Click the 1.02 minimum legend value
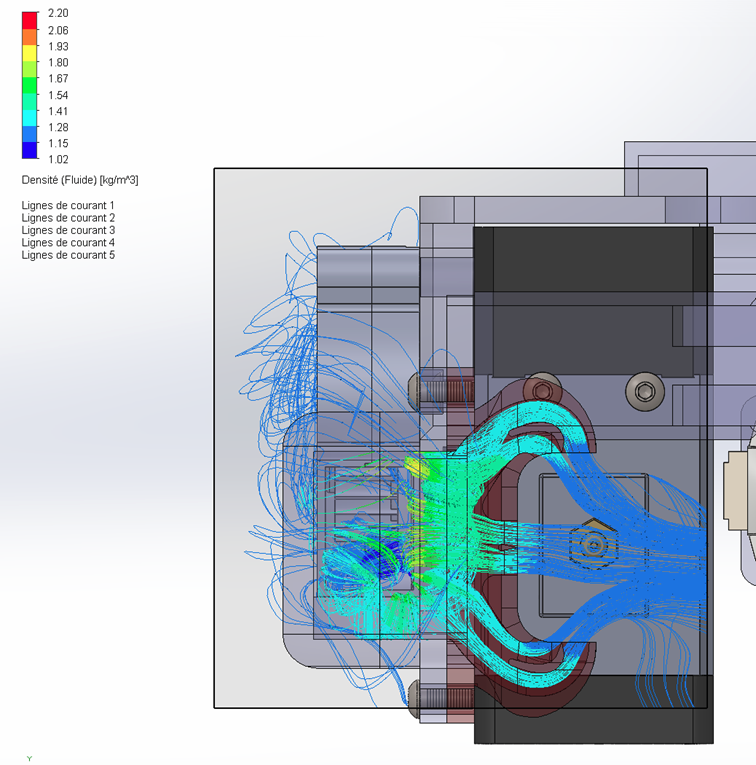The image size is (756, 765). coord(58,160)
